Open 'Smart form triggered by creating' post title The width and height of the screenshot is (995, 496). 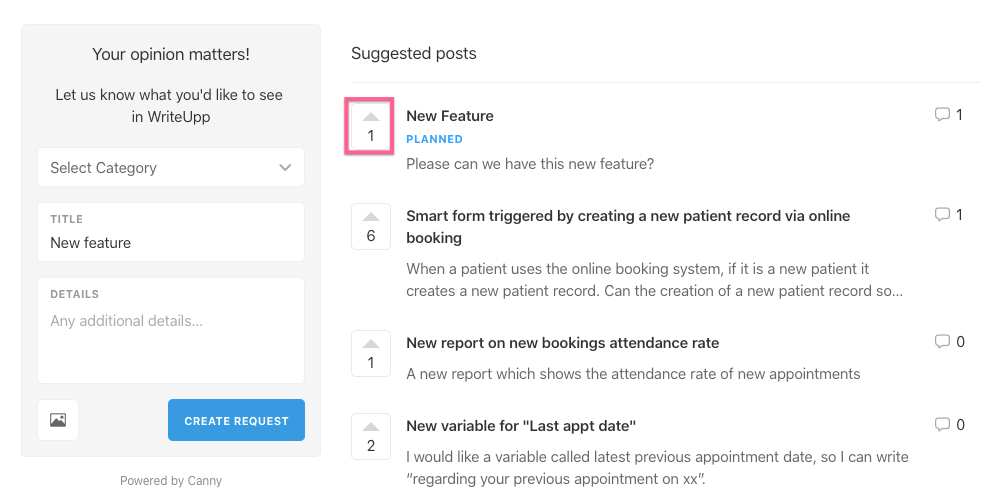tap(628, 226)
